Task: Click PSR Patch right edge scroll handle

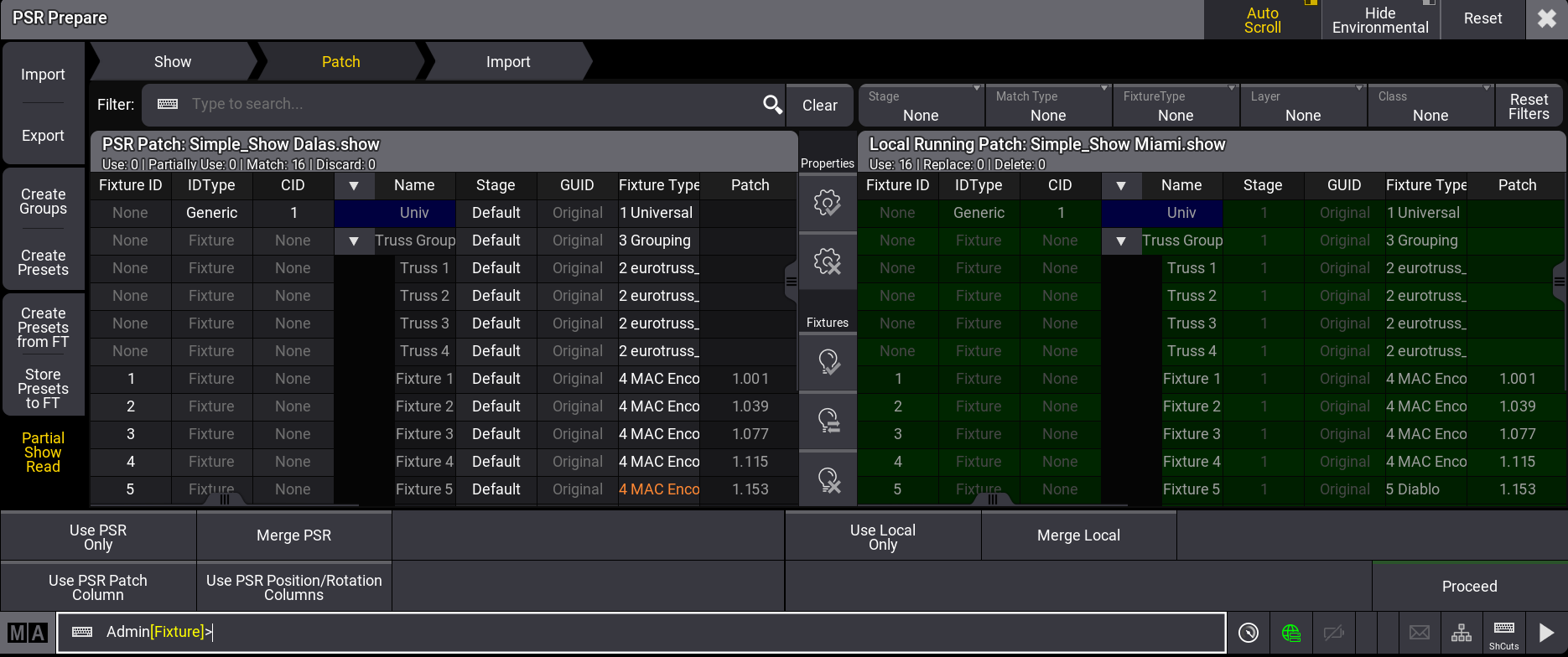Action: 791,282
